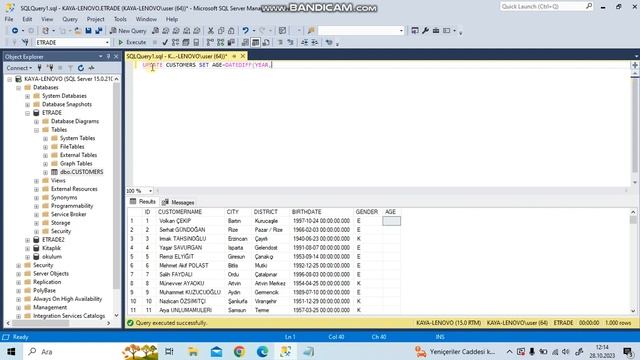The image size is (640, 360).
Task: Click the Display Estimated Execution Plan icon
Action: click(x=175, y=42)
